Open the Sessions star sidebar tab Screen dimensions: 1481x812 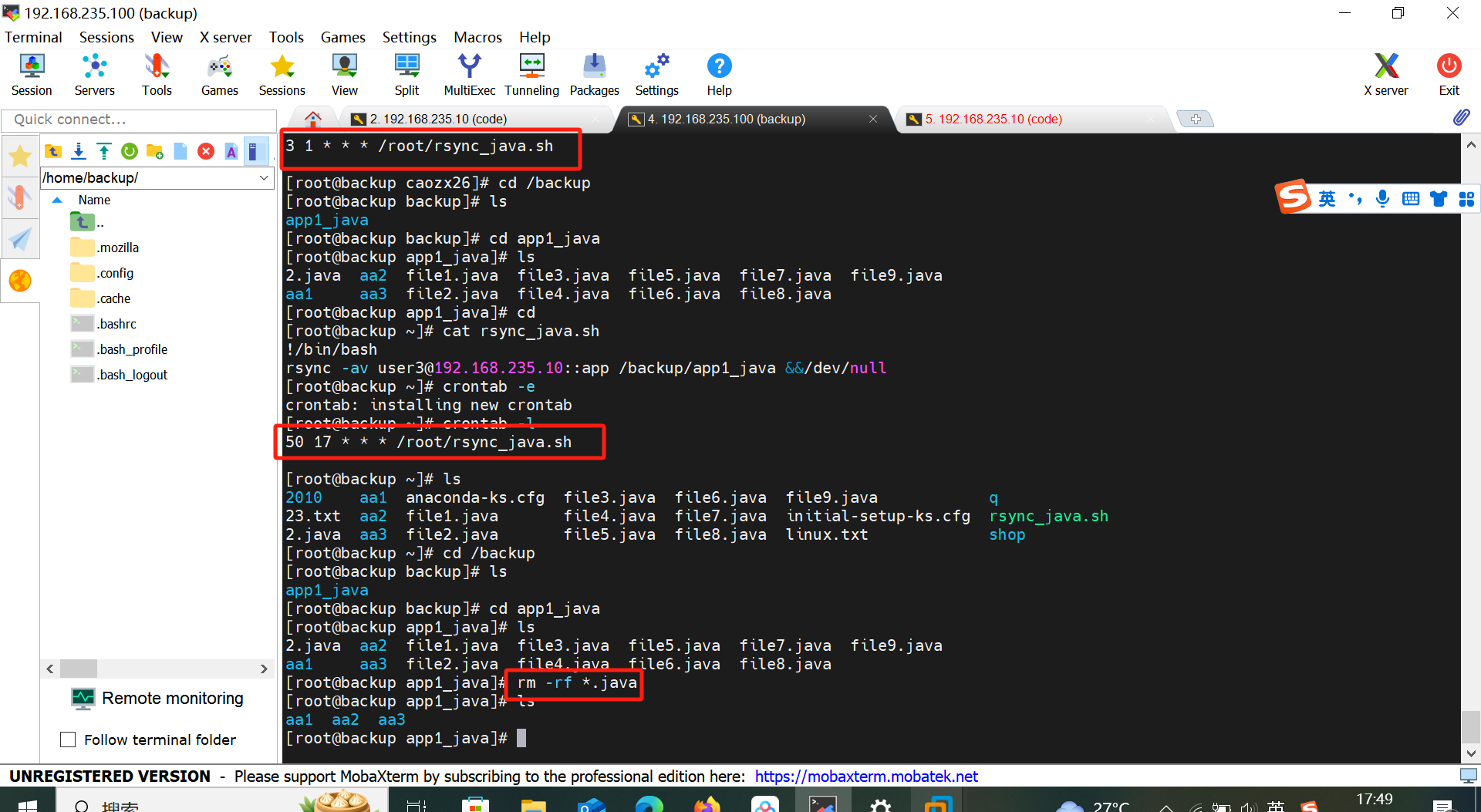pyautogui.click(x=20, y=157)
